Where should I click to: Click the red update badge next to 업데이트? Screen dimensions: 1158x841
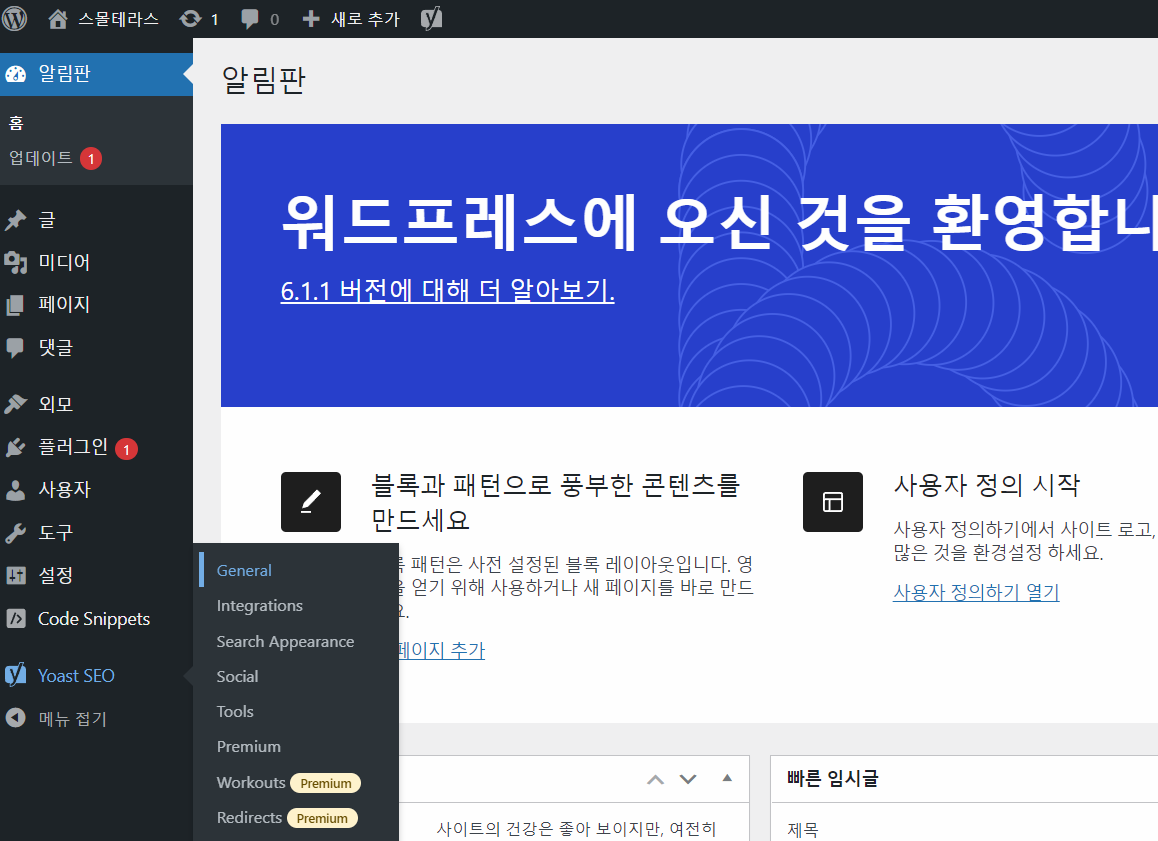[x=91, y=159]
